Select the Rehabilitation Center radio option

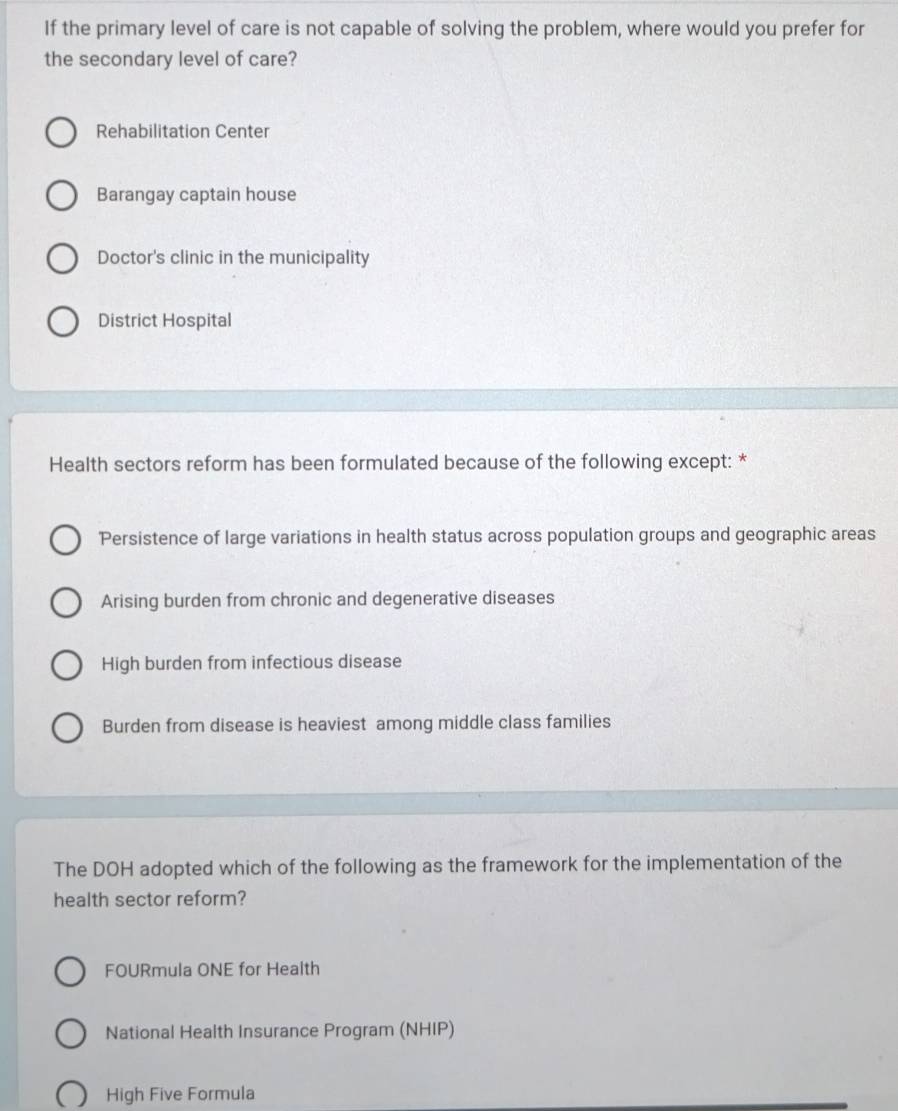[61, 132]
